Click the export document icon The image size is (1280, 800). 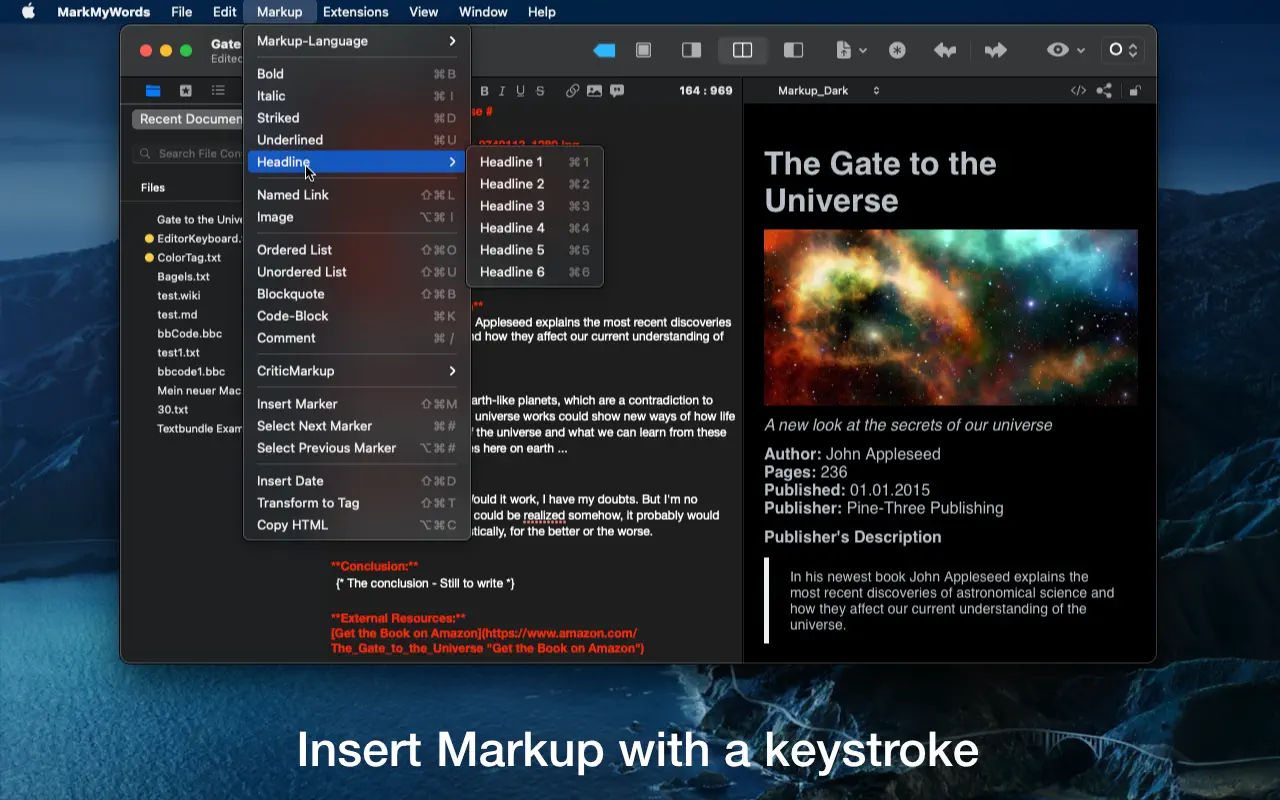click(844, 50)
